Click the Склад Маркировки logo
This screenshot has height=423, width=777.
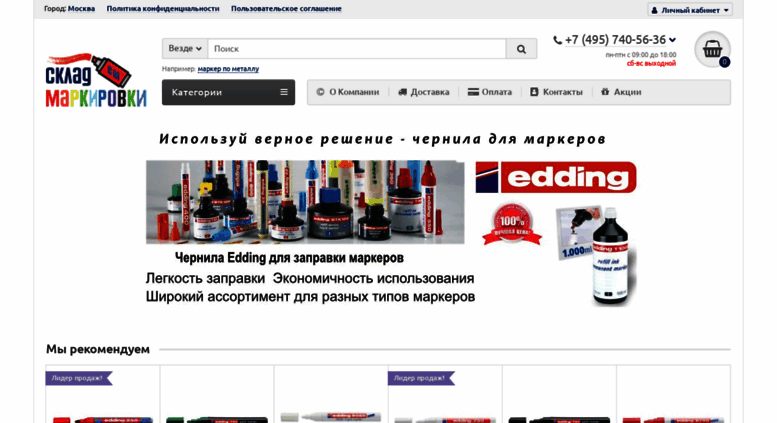pyautogui.click(x=96, y=80)
